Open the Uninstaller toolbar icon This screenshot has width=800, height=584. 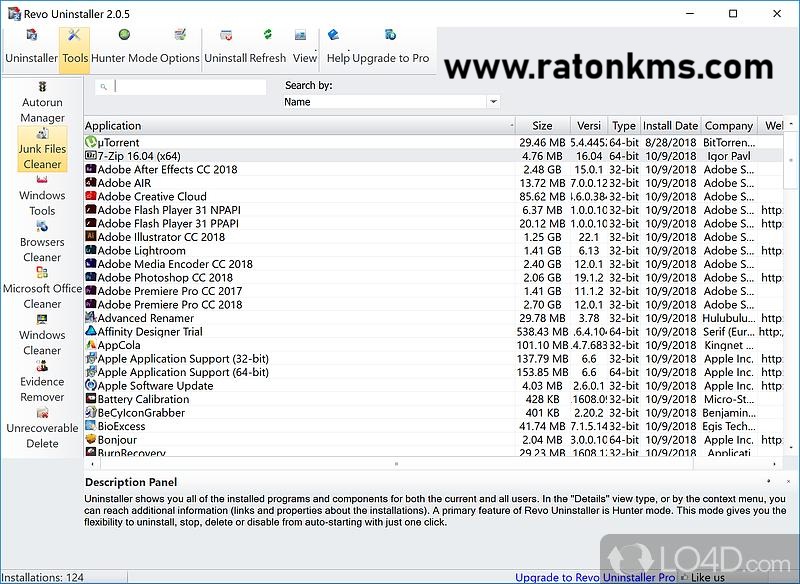coord(32,35)
